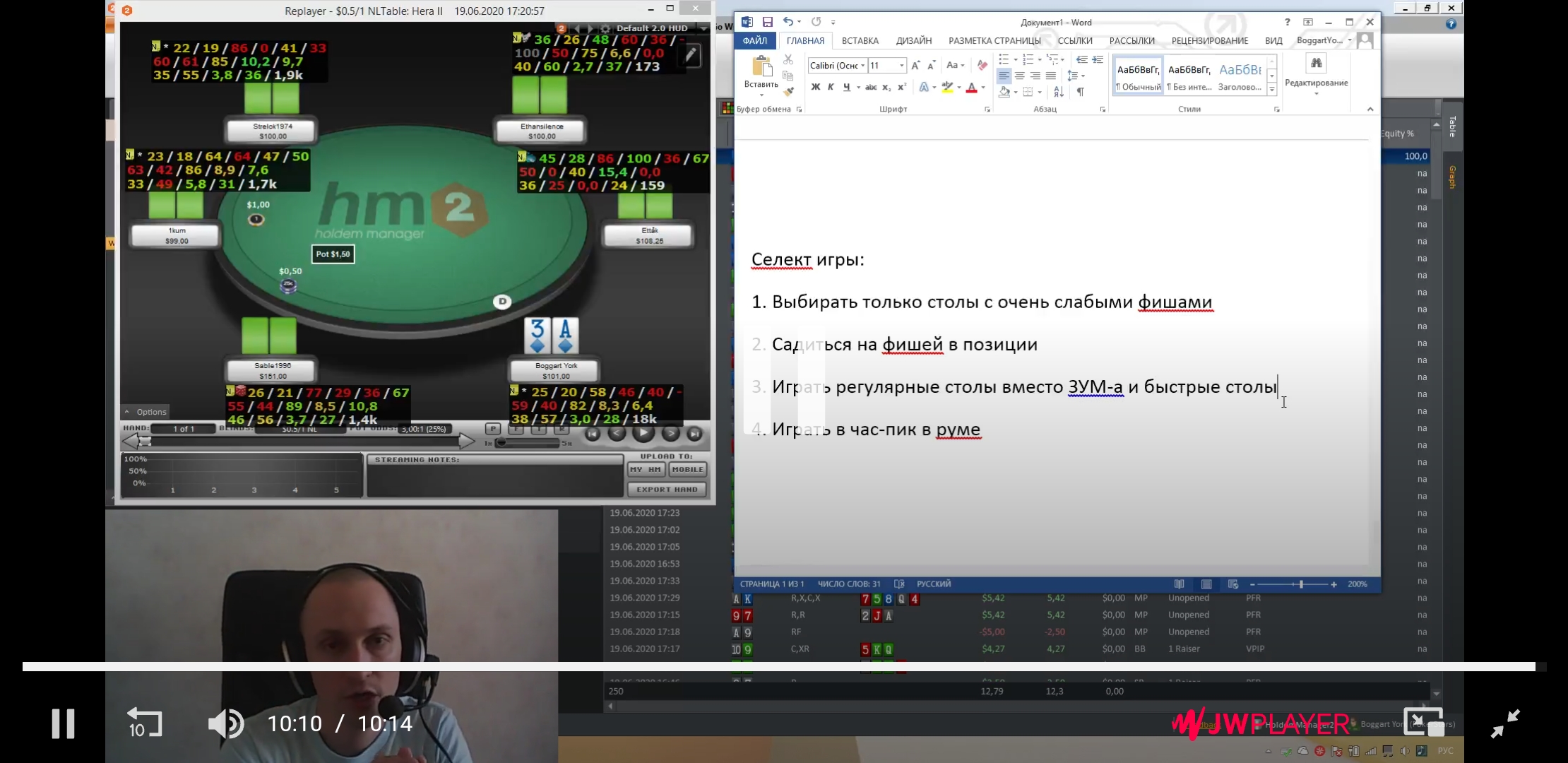Open the font size 11 dropdown
Image resolution: width=1568 pixels, height=763 pixels.
901,66
